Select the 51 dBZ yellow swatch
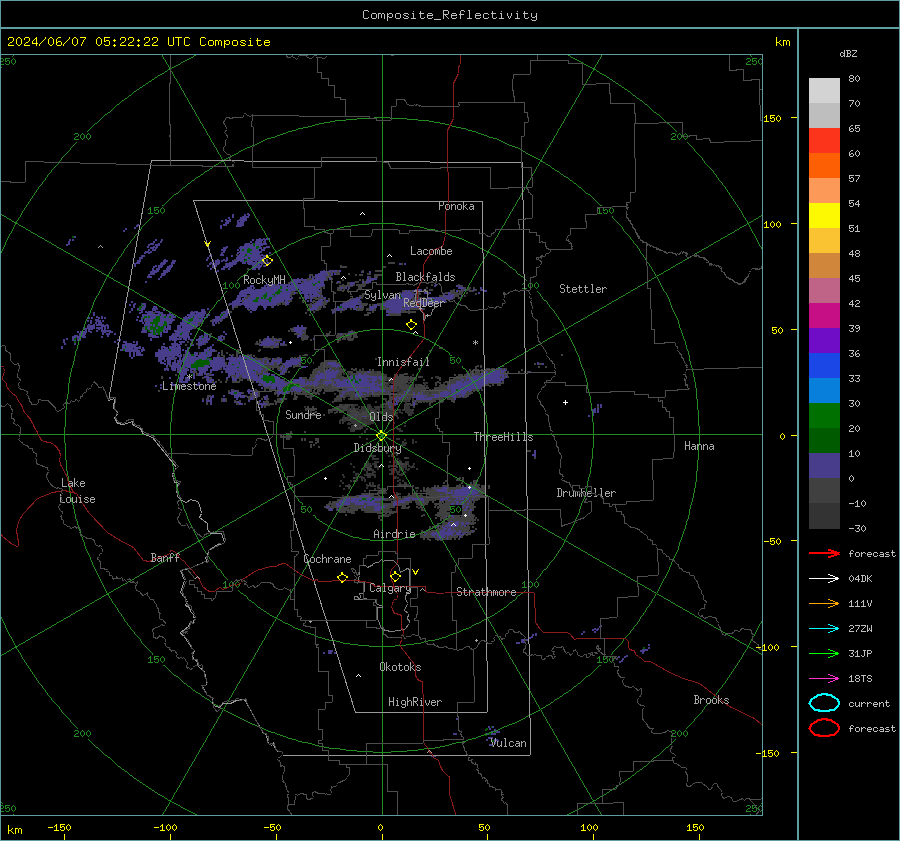 (x=824, y=215)
